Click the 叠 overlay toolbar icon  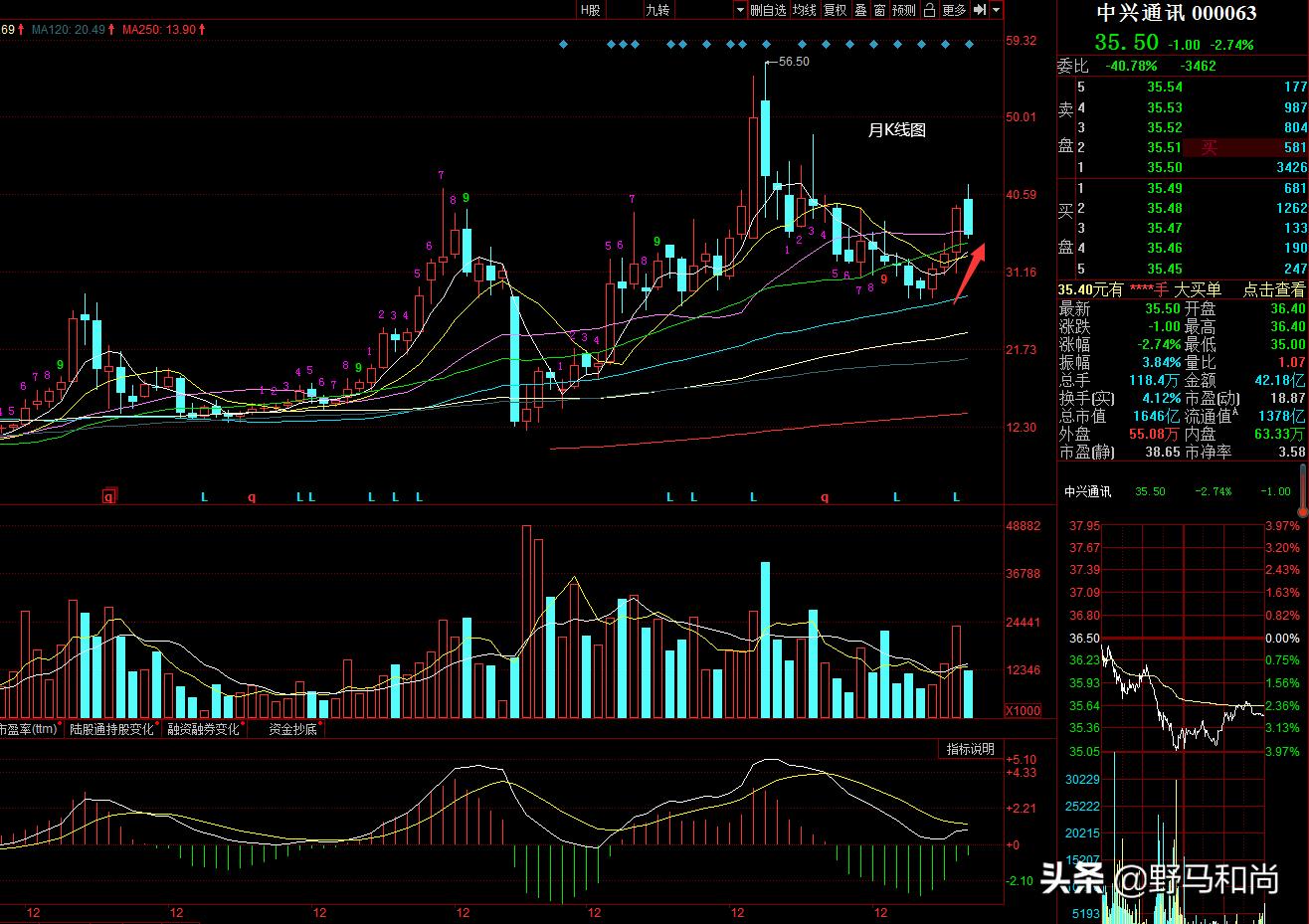tap(861, 10)
